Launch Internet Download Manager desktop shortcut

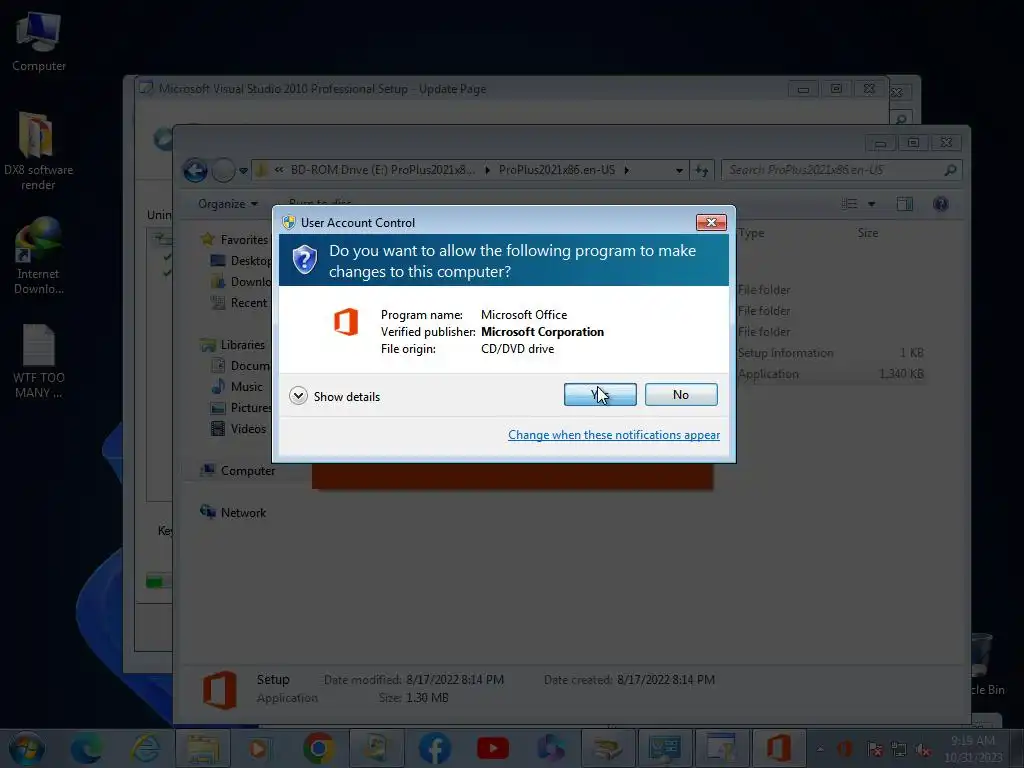point(38,256)
